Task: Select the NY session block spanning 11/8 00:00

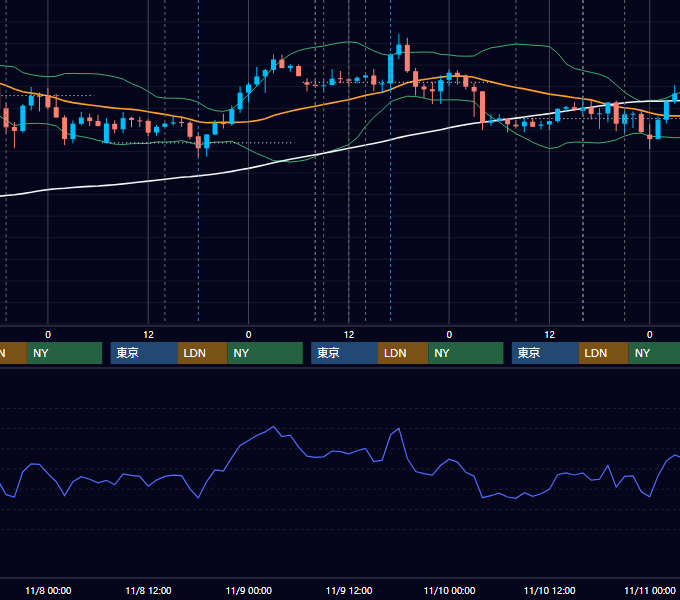Action: pyautogui.click(x=64, y=353)
